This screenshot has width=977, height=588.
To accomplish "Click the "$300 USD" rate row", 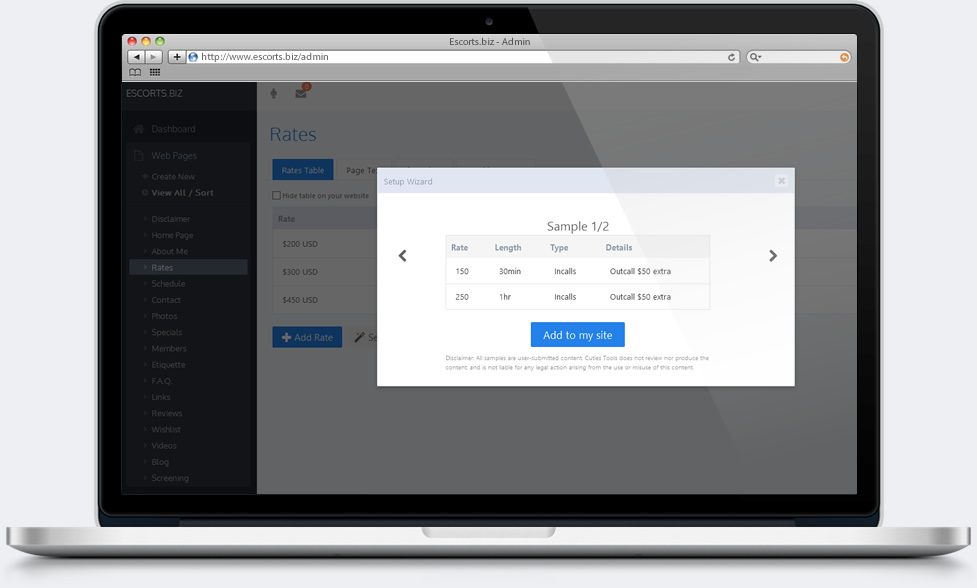I will tap(300, 272).
